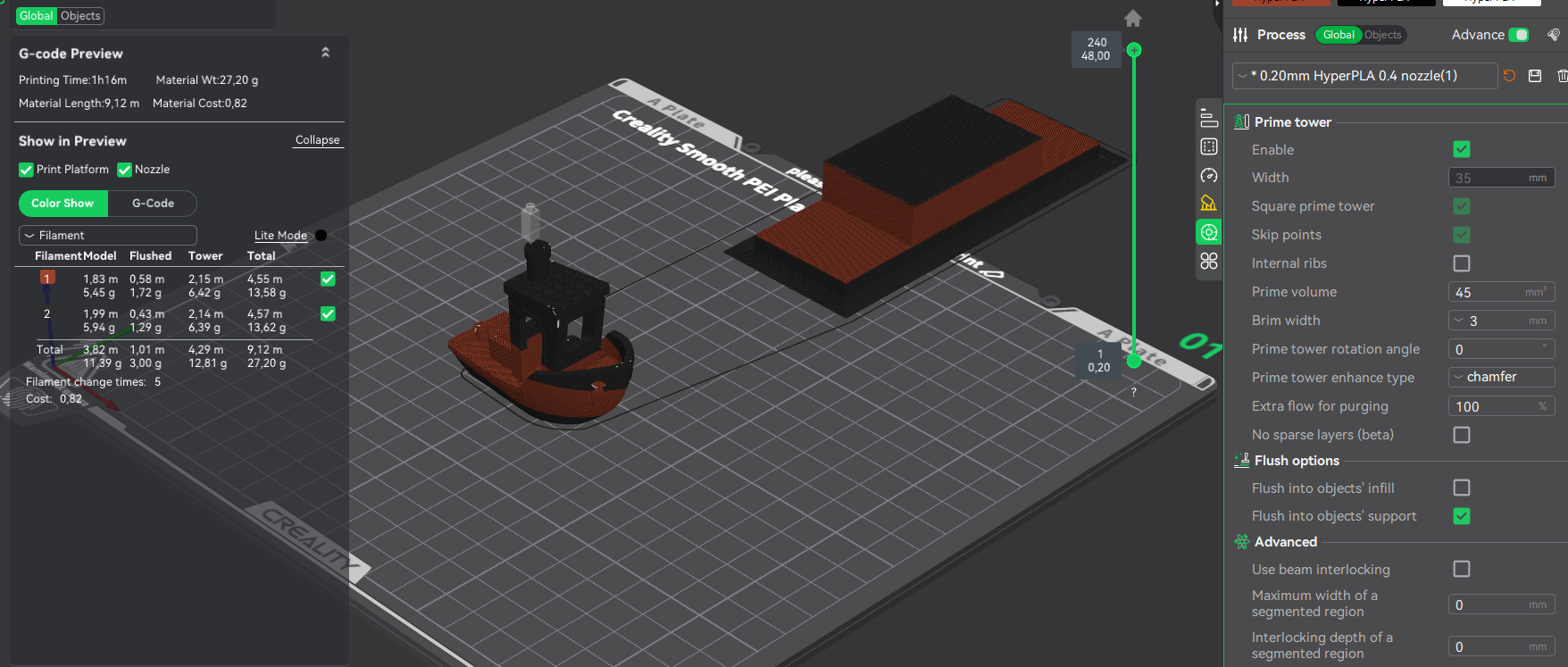Toggle the Advance switch off
Screen dimensions: 1568x667
(1519, 35)
